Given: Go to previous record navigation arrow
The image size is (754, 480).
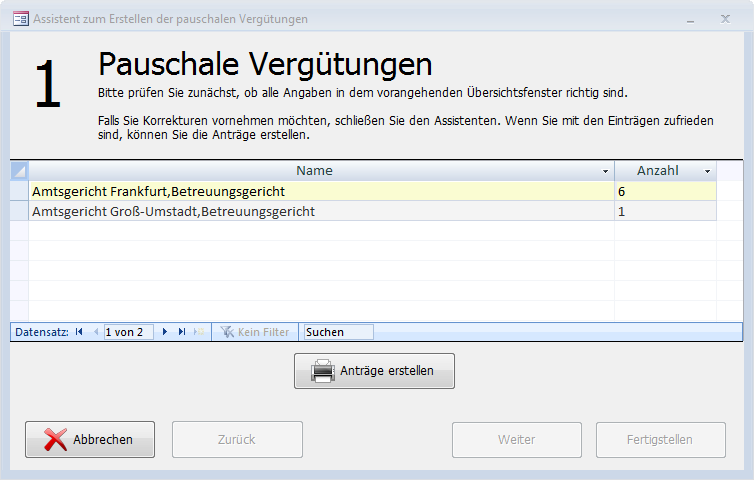Looking at the screenshot, I should pyautogui.click(x=96, y=332).
